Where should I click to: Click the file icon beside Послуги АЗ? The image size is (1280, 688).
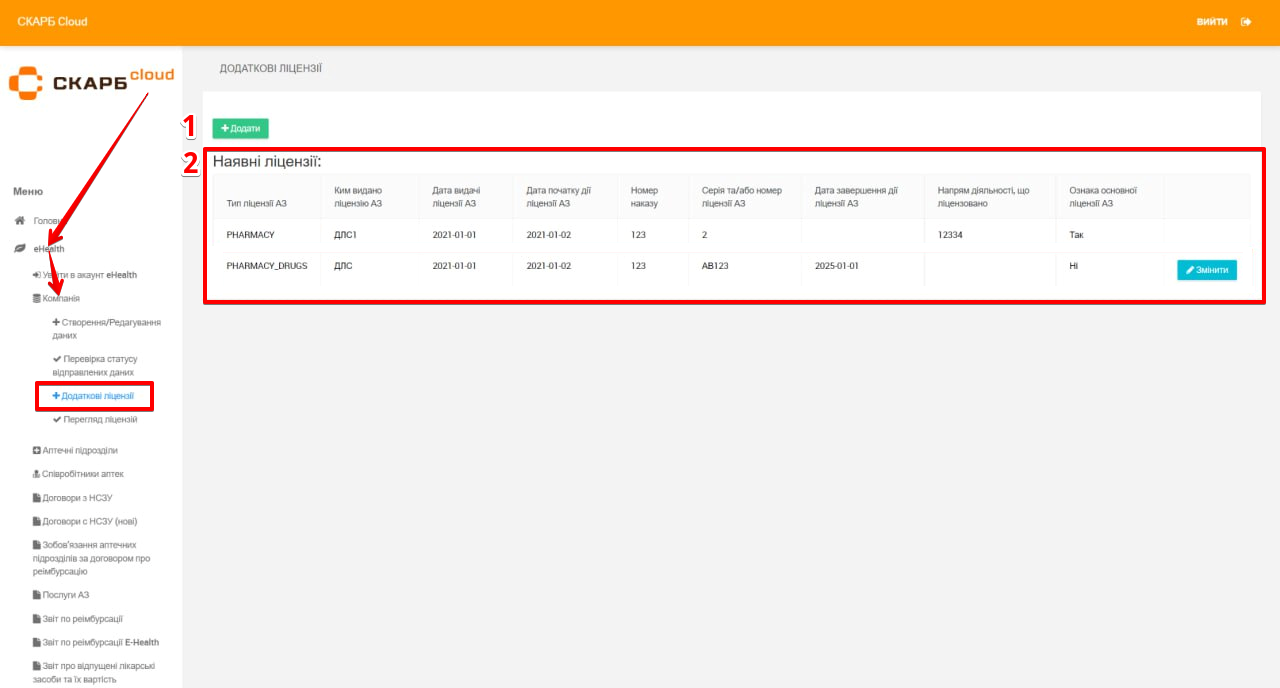(x=37, y=595)
